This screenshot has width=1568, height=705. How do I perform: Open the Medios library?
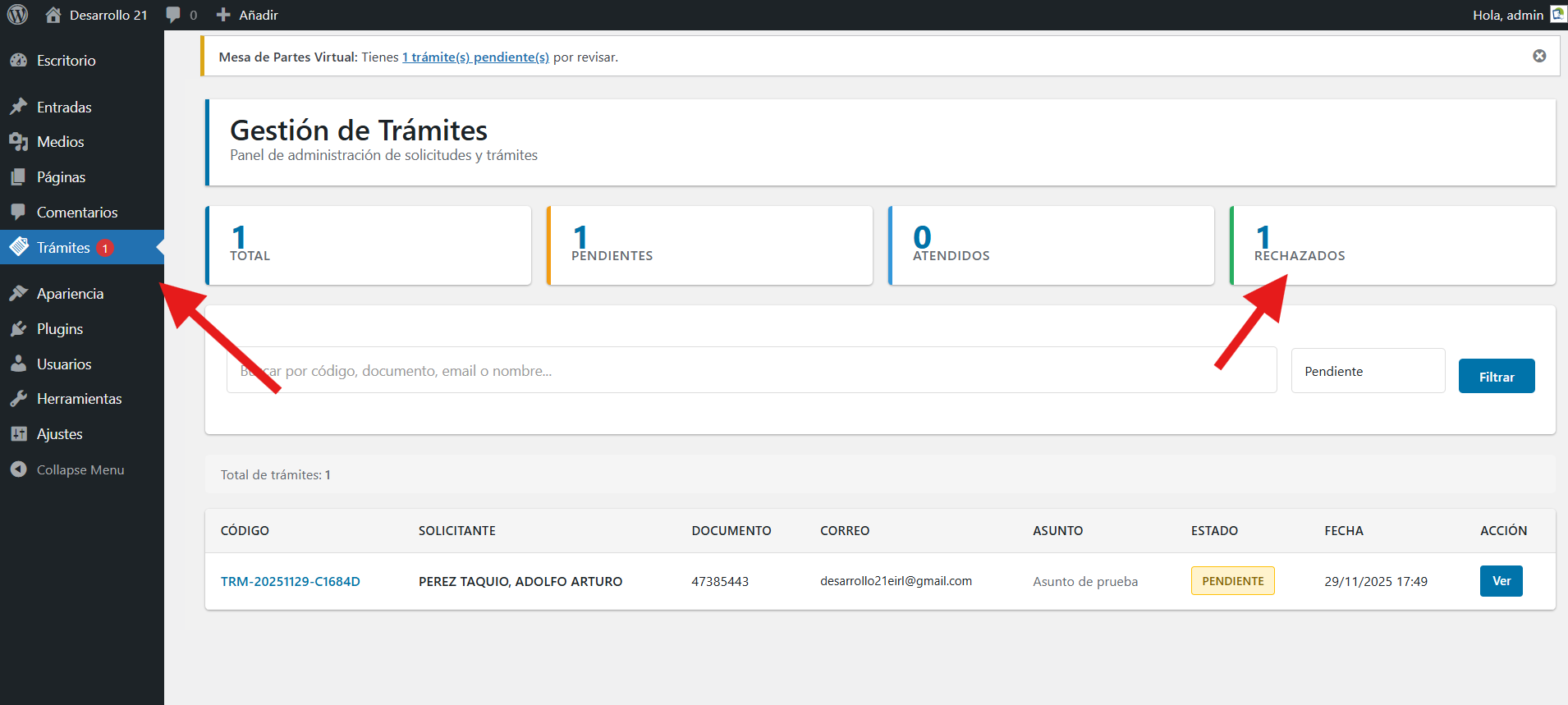pyautogui.click(x=60, y=142)
